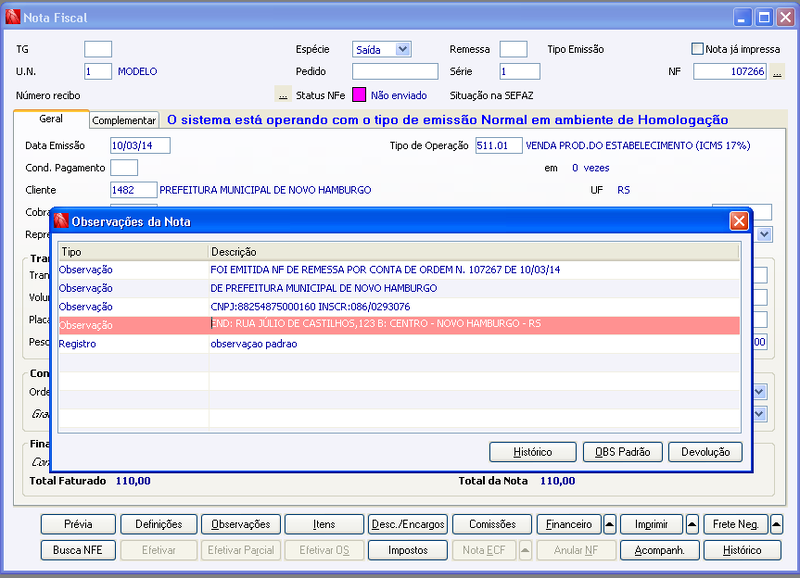Click the Observações button at bottom

click(x=241, y=524)
